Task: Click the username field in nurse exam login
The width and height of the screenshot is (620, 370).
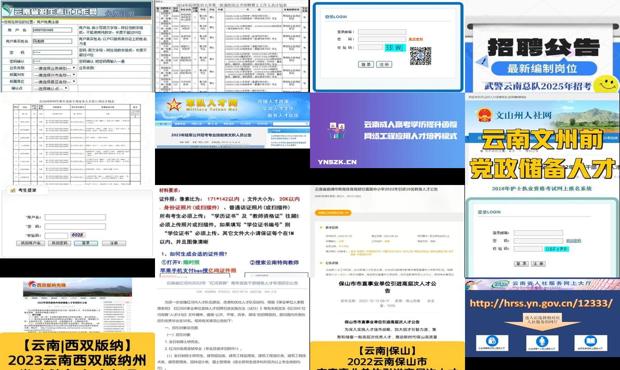Action: click(x=538, y=233)
